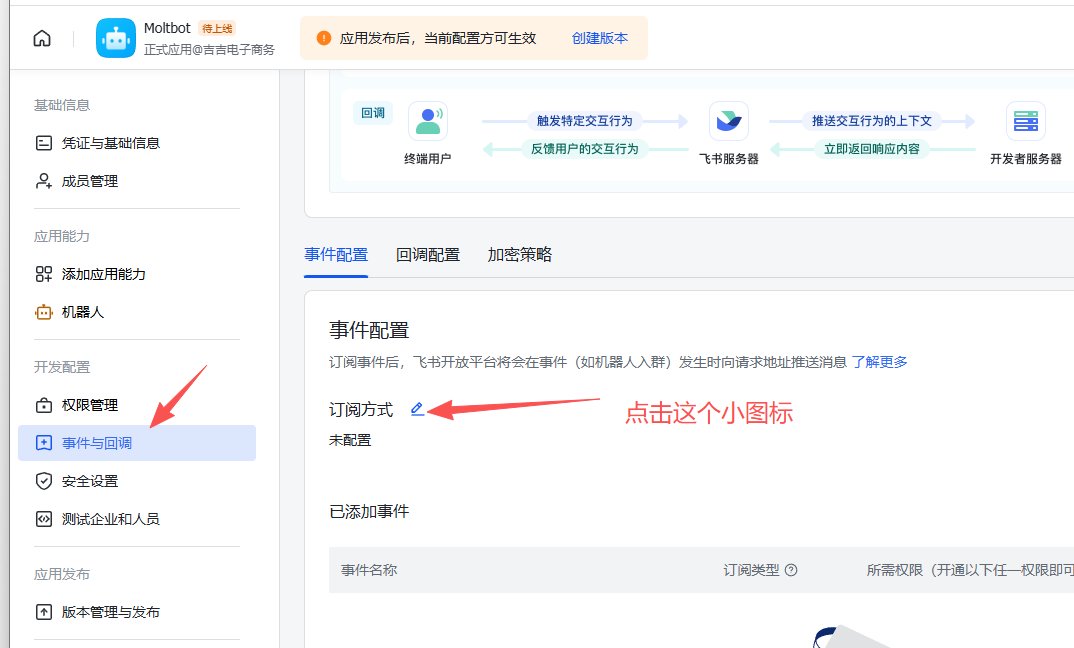Click the home icon in header
The height and width of the screenshot is (648, 1074).
pos(42,38)
